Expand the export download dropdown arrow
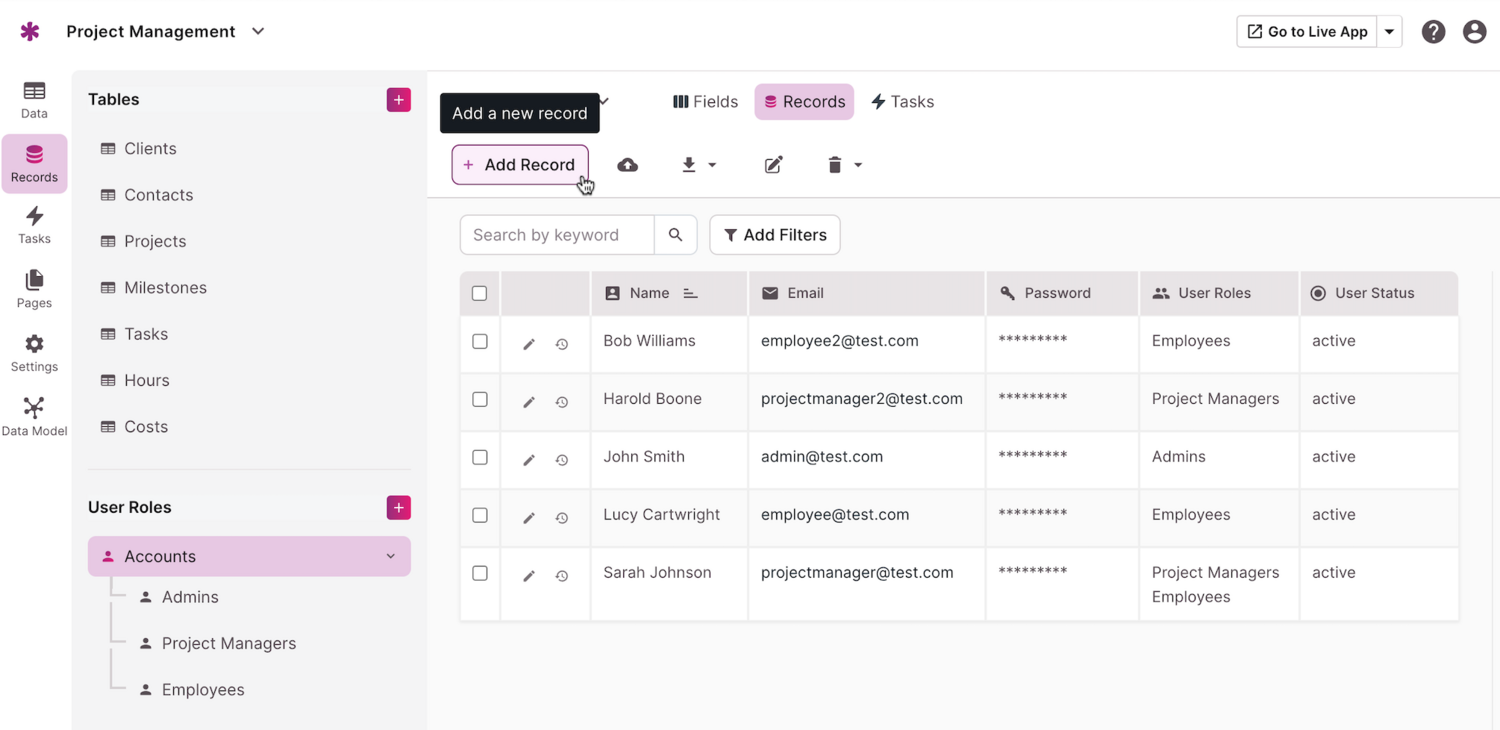The height and width of the screenshot is (730, 1500). point(713,164)
